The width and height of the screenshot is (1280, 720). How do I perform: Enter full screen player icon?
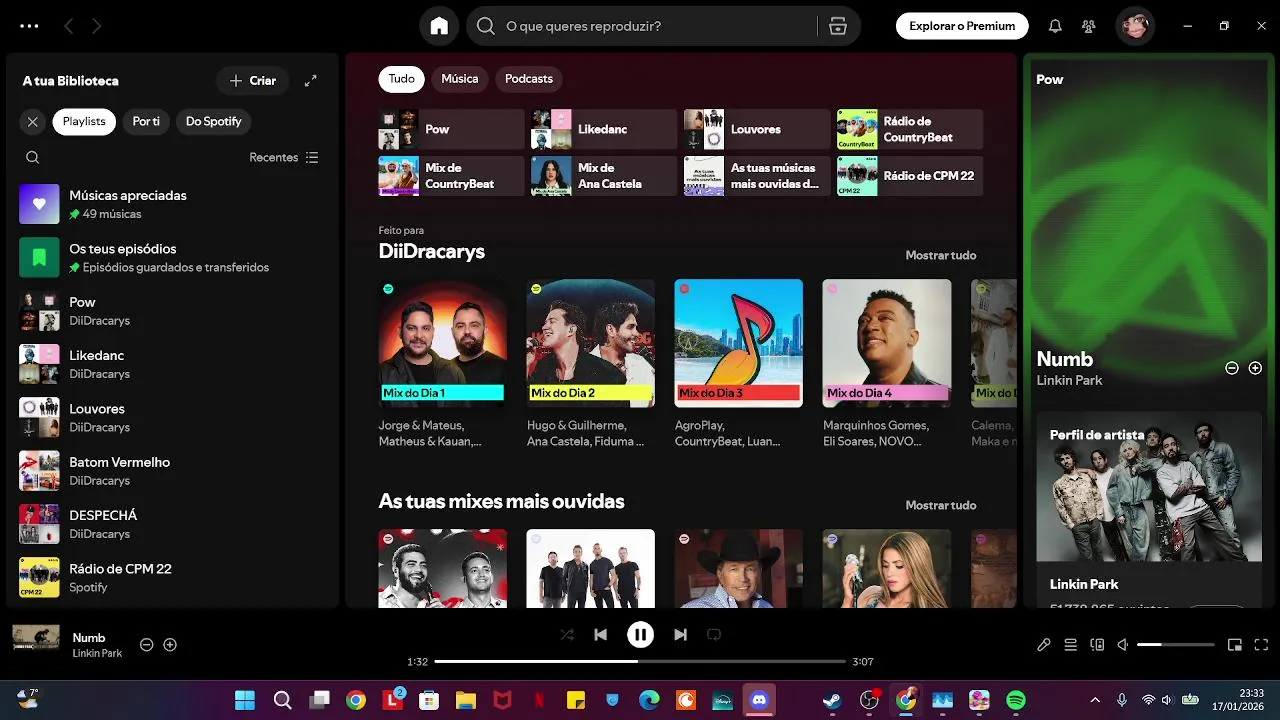pos(1261,645)
